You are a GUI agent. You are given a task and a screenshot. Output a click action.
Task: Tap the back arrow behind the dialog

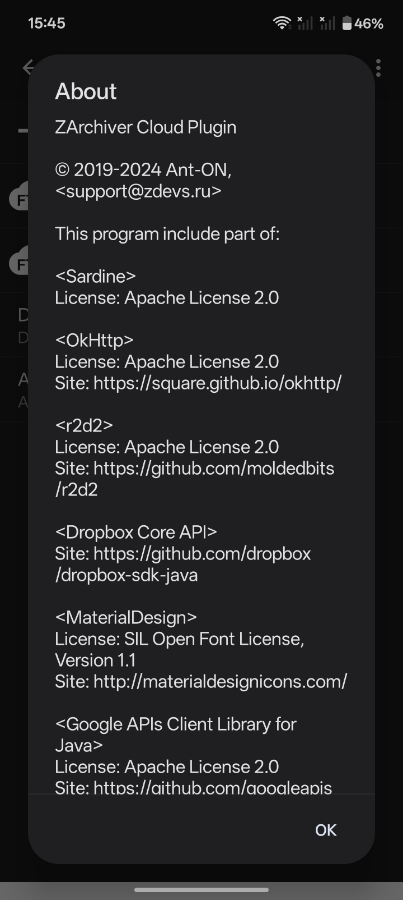coord(26,68)
